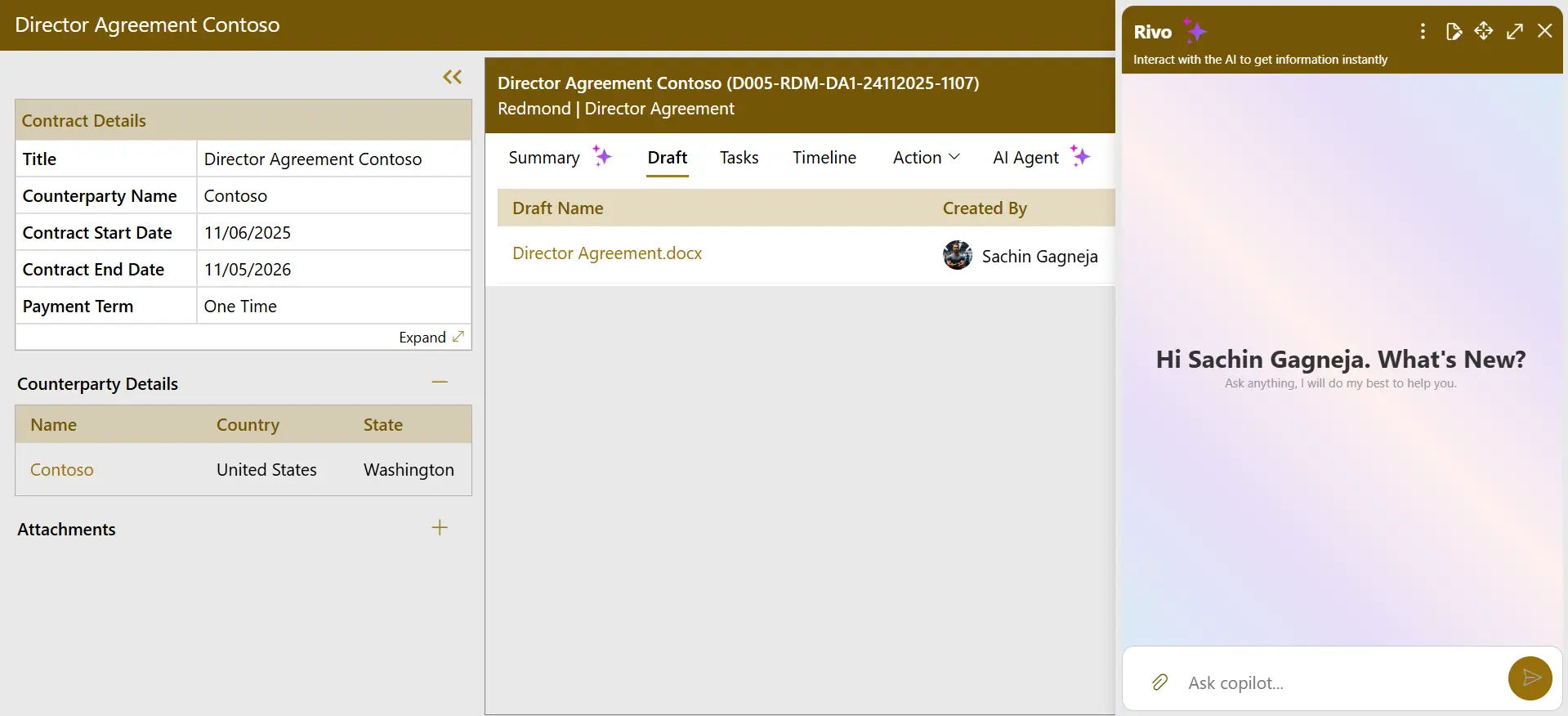
Task: Expand Rivo panel to full size
Action: pos(1514,31)
